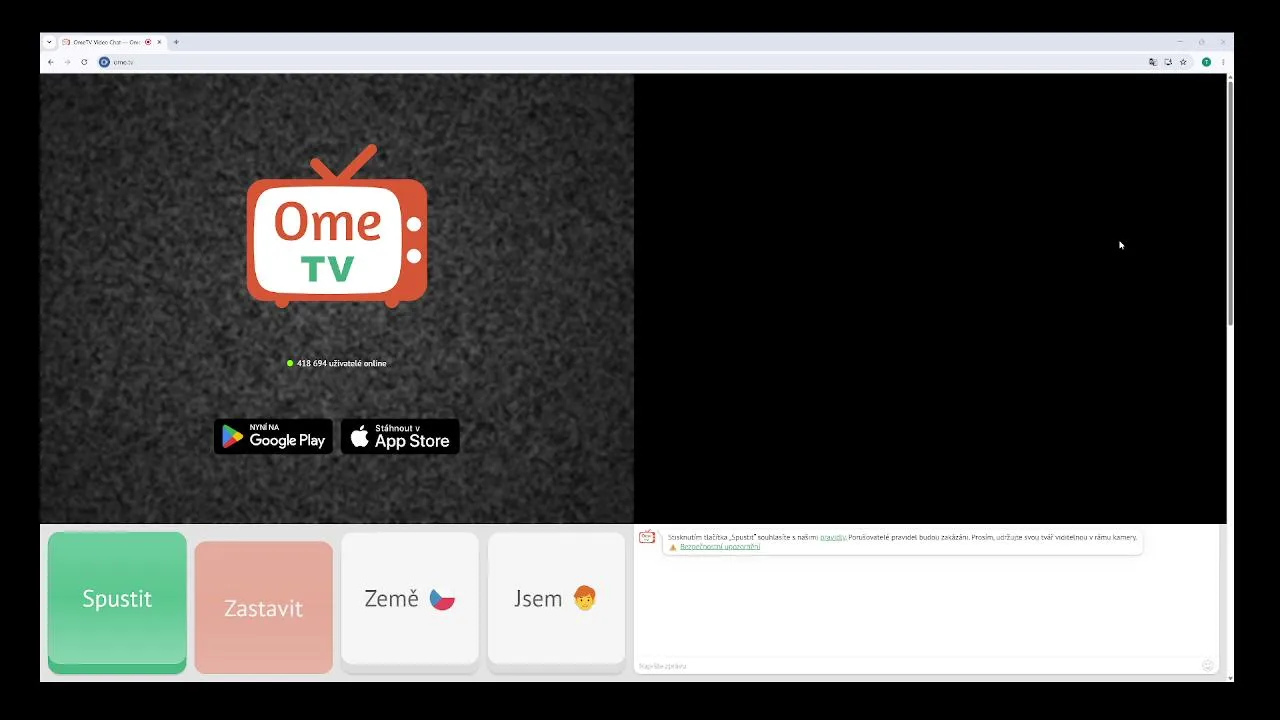Reload the page with the refresh icon

[84, 62]
